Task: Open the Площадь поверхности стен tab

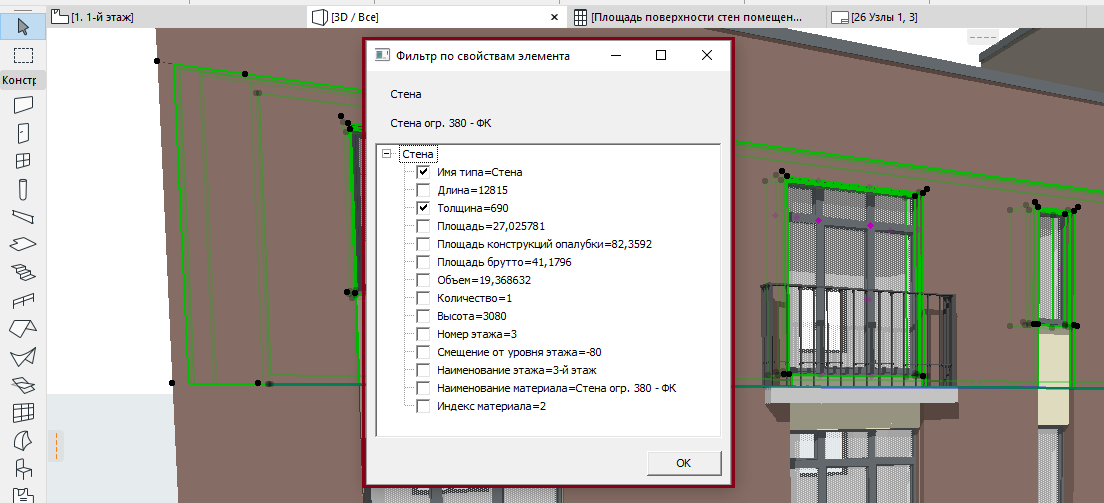Action: (696, 17)
